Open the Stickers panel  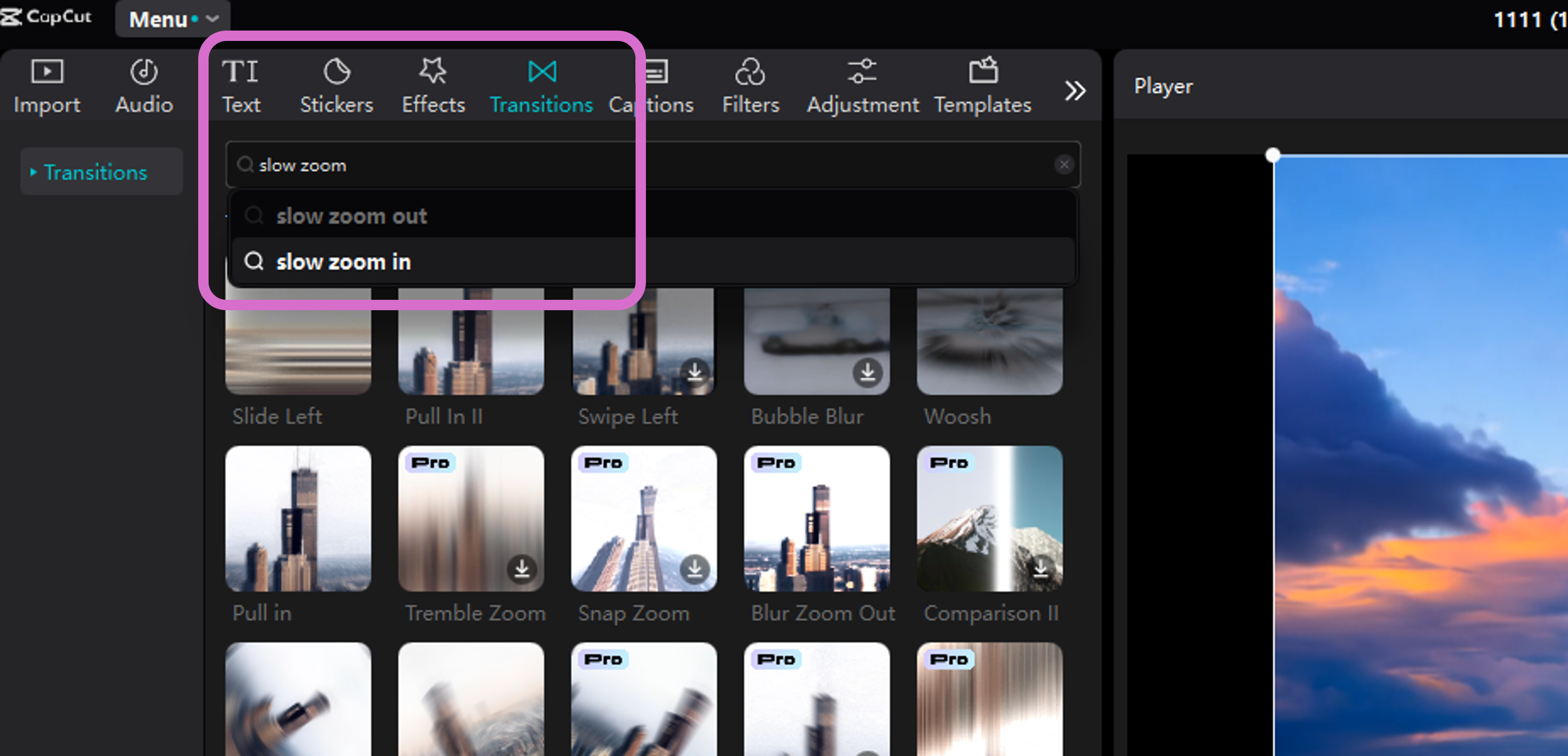(x=337, y=86)
